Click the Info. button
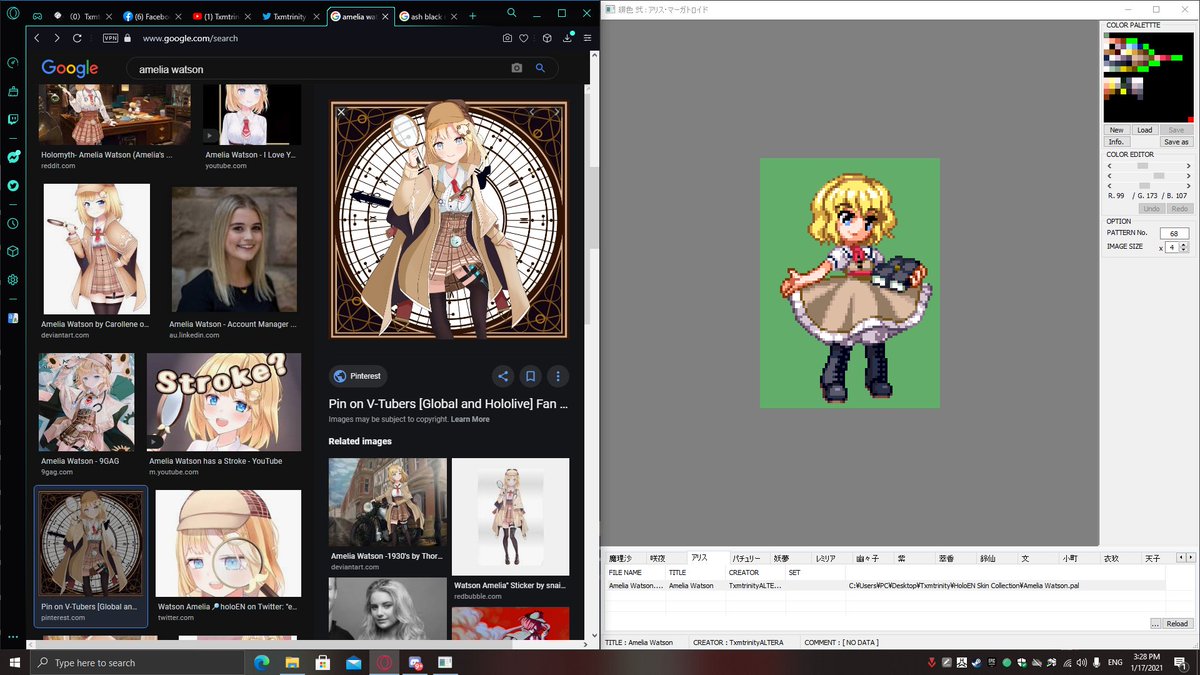The width and height of the screenshot is (1200, 675). tap(1116, 142)
